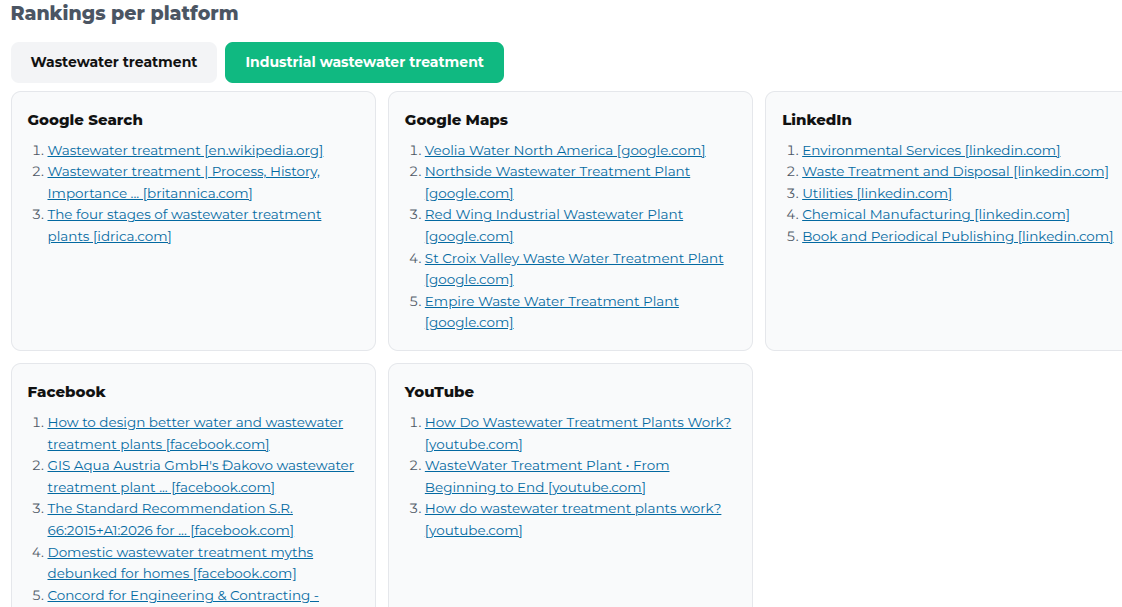Open Waste Treatment and Disposal link
Image resolution: width=1122 pixels, height=607 pixels.
[x=955, y=172]
